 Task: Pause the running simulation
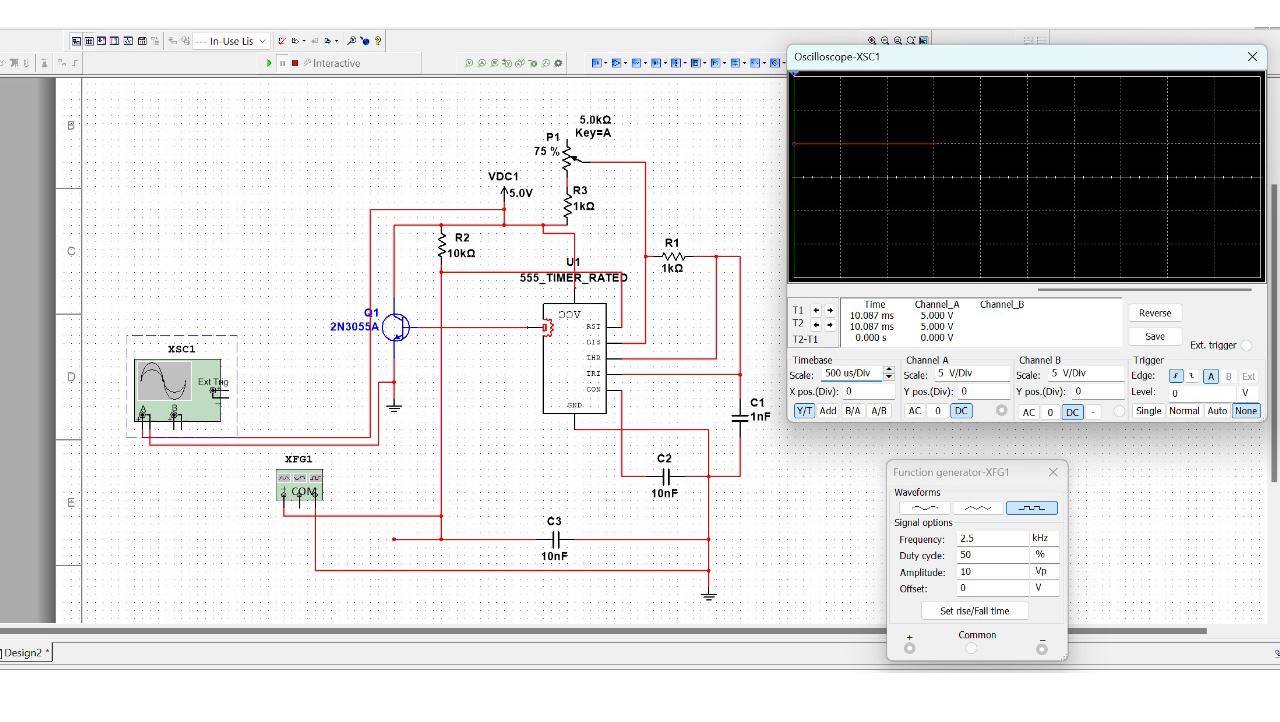pos(283,62)
